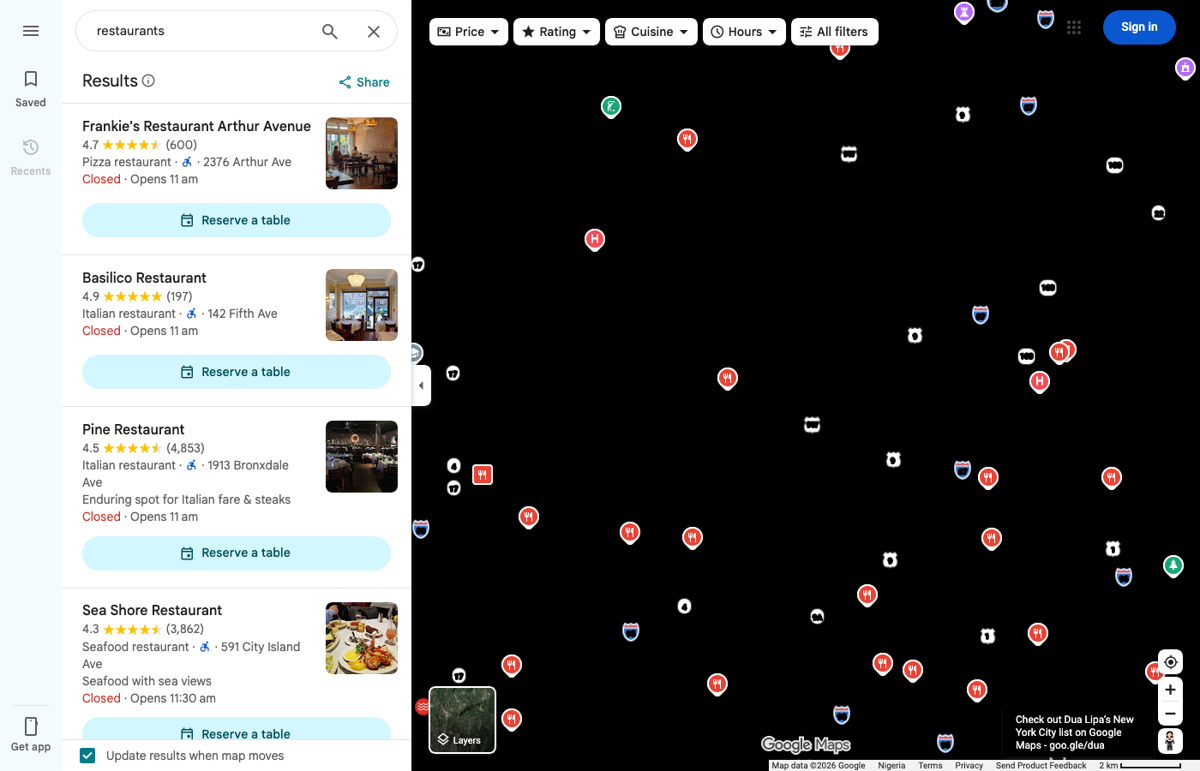The width and height of the screenshot is (1200, 771).
Task: Open Basilico Restaurant photo thumbnail
Action: pyautogui.click(x=362, y=305)
